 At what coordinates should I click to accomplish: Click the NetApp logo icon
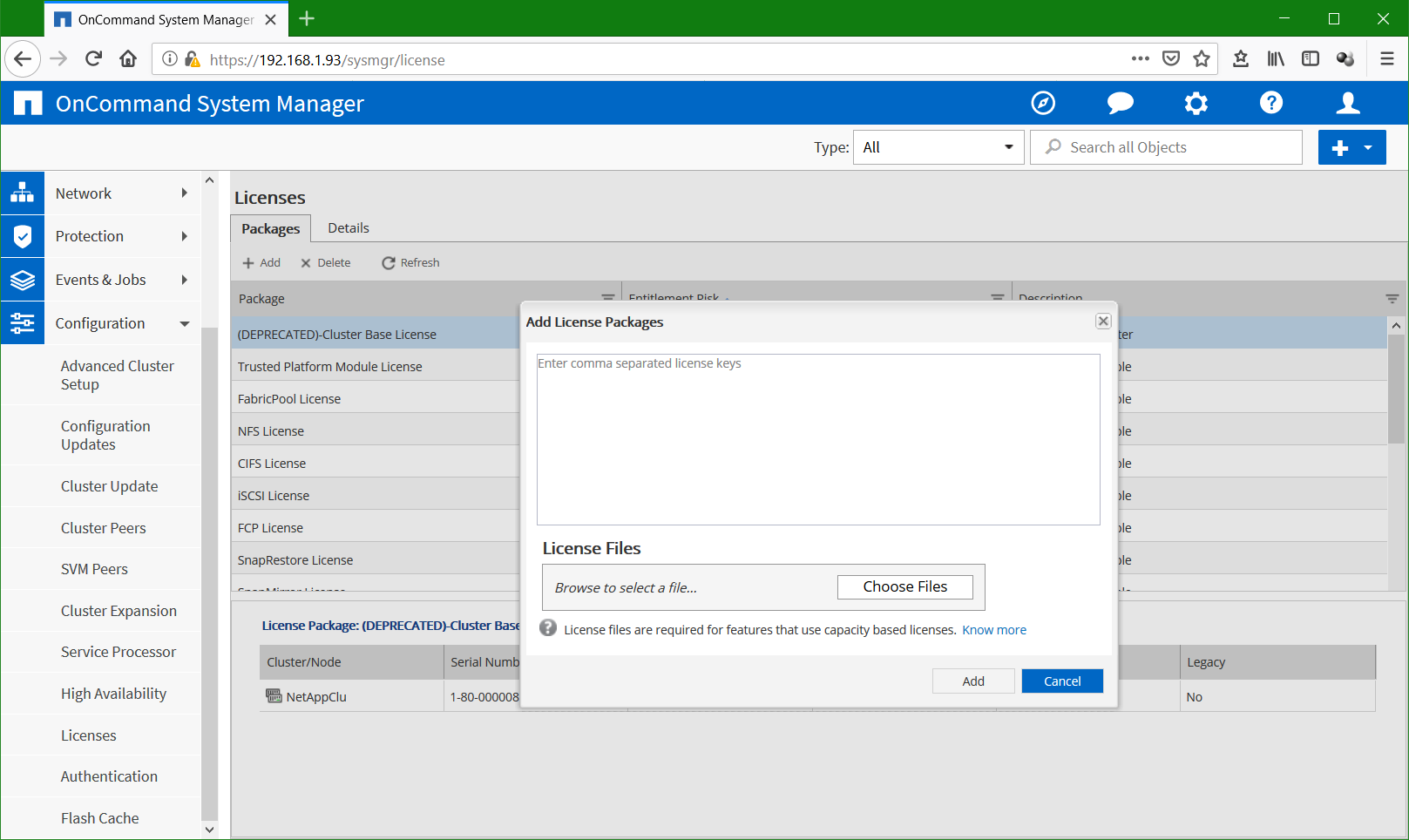[28, 103]
